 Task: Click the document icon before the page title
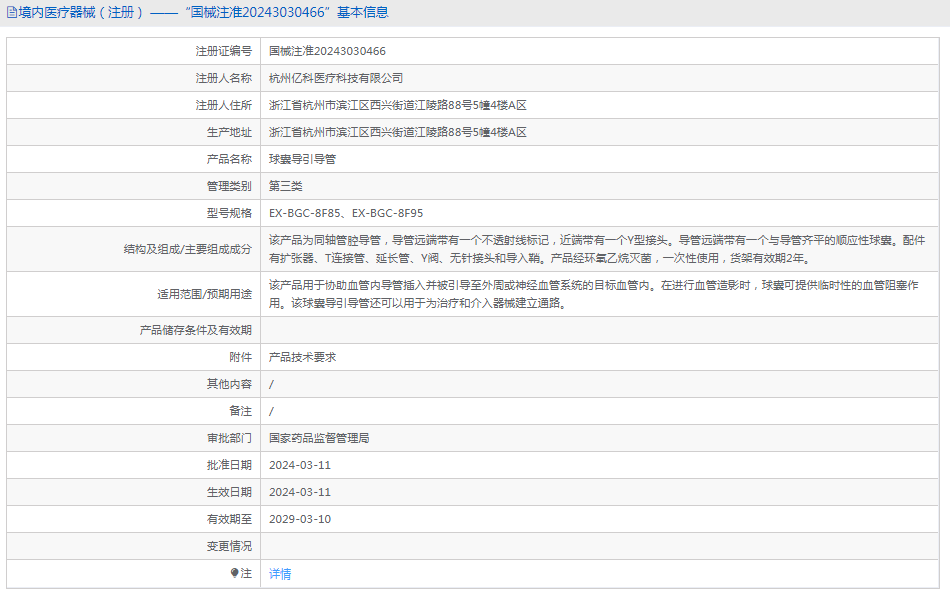[x=12, y=12]
